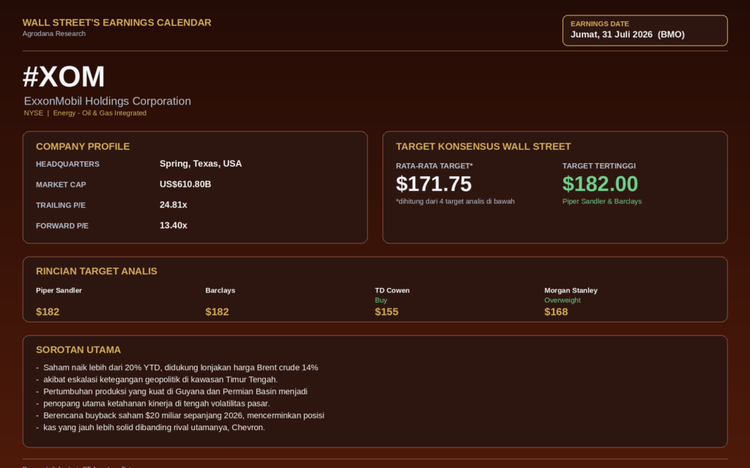Image resolution: width=750 pixels, height=468 pixels.
Task: Select the "RATA-RATA TARGET*" label
Action: 434,166
